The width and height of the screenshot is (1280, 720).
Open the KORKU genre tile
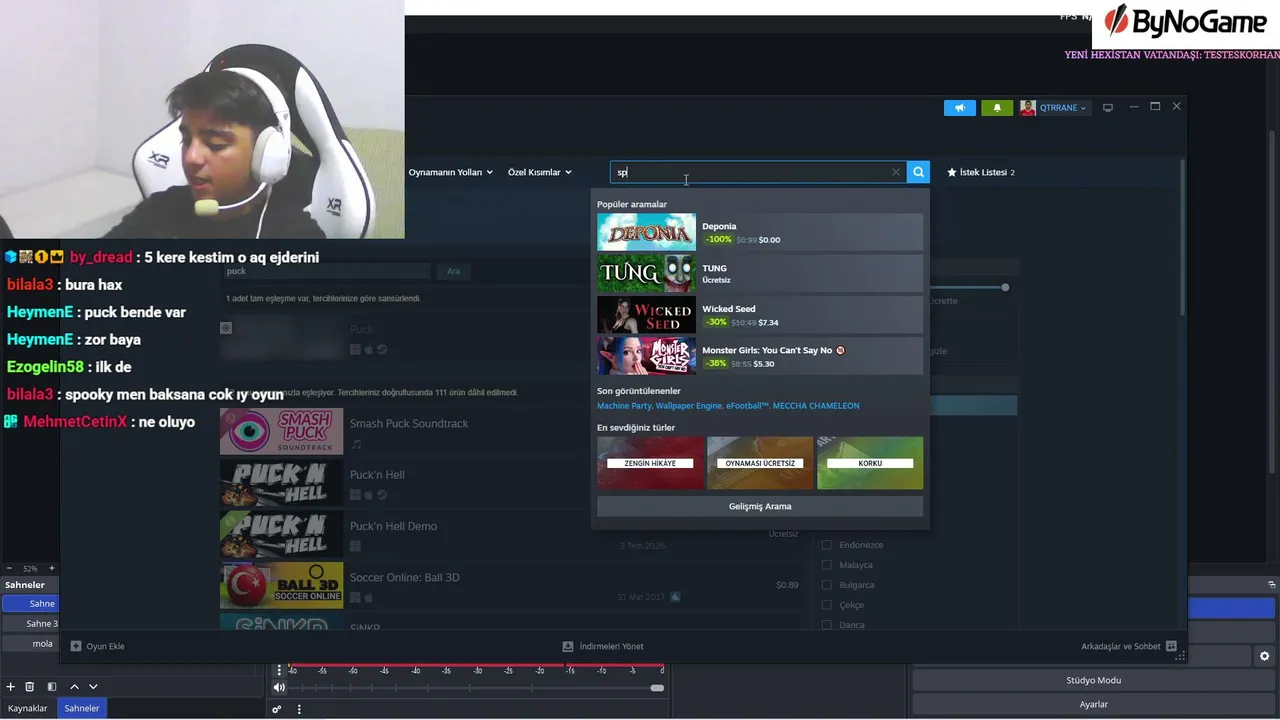870,463
